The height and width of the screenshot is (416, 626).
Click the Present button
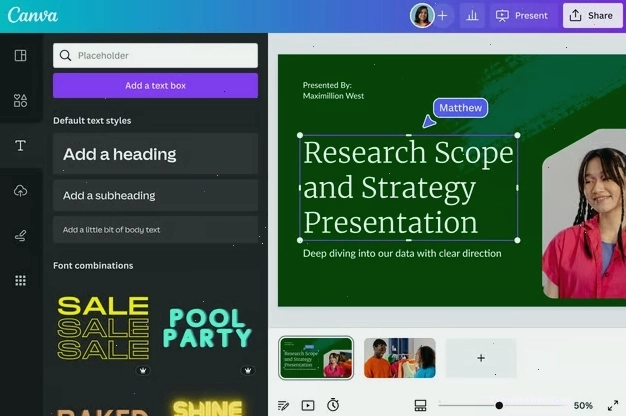click(x=522, y=16)
